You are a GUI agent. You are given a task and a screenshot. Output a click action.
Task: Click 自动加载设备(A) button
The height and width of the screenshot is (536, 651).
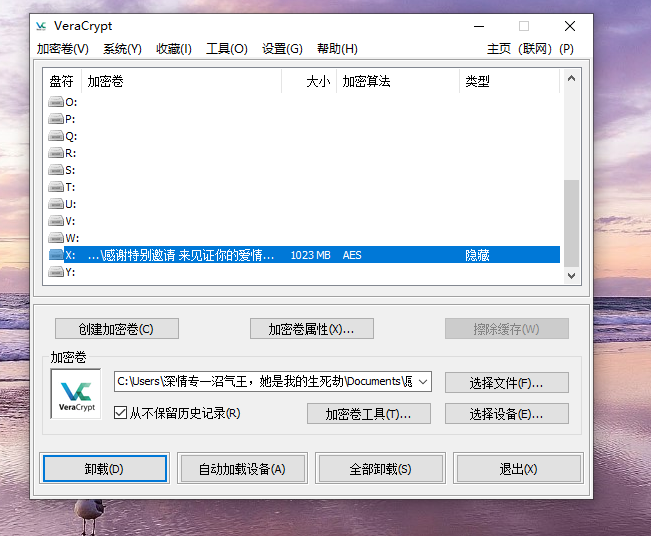coord(242,468)
